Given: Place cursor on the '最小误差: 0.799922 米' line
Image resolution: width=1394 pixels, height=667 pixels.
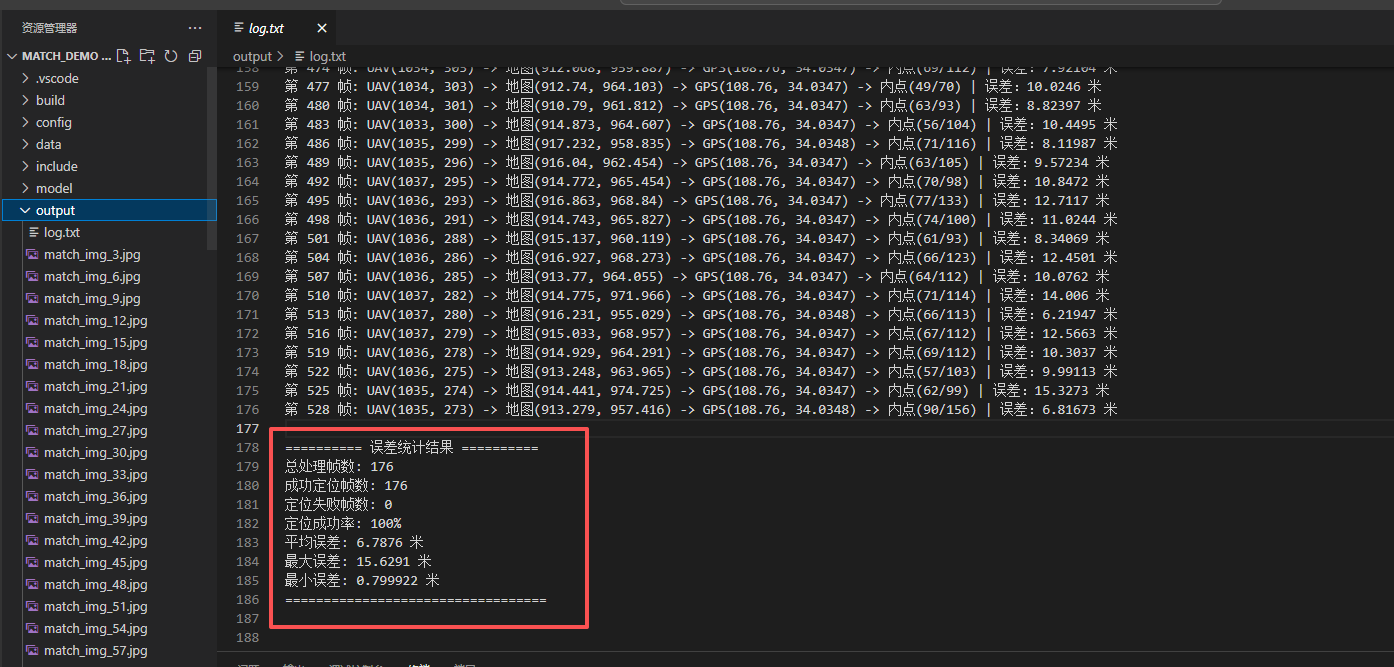Looking at the screenshot, I should (x=362, y=580).
